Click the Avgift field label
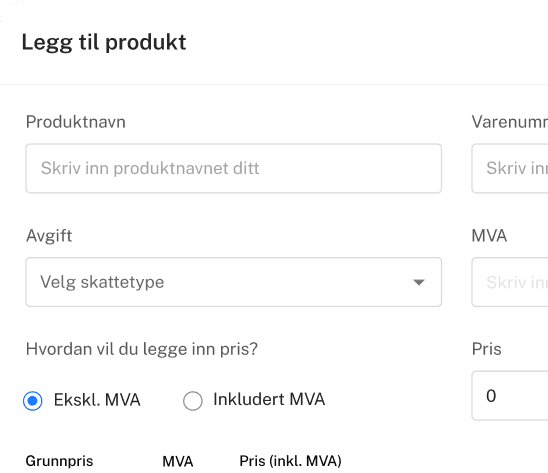The height and width of the screenshot is (473, 548). (49, 236)
